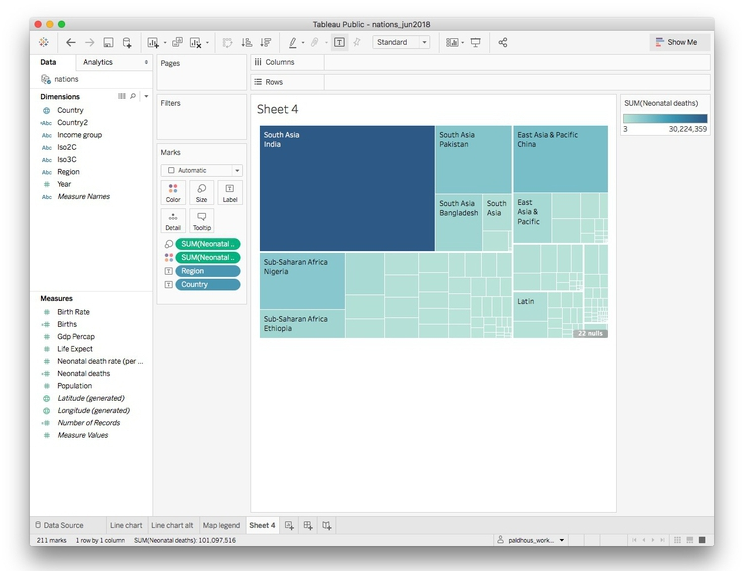Screen dimensions: 751x571
Task: Select the Sub-Saharan Africa Nigeria tile
Action: 302,281
